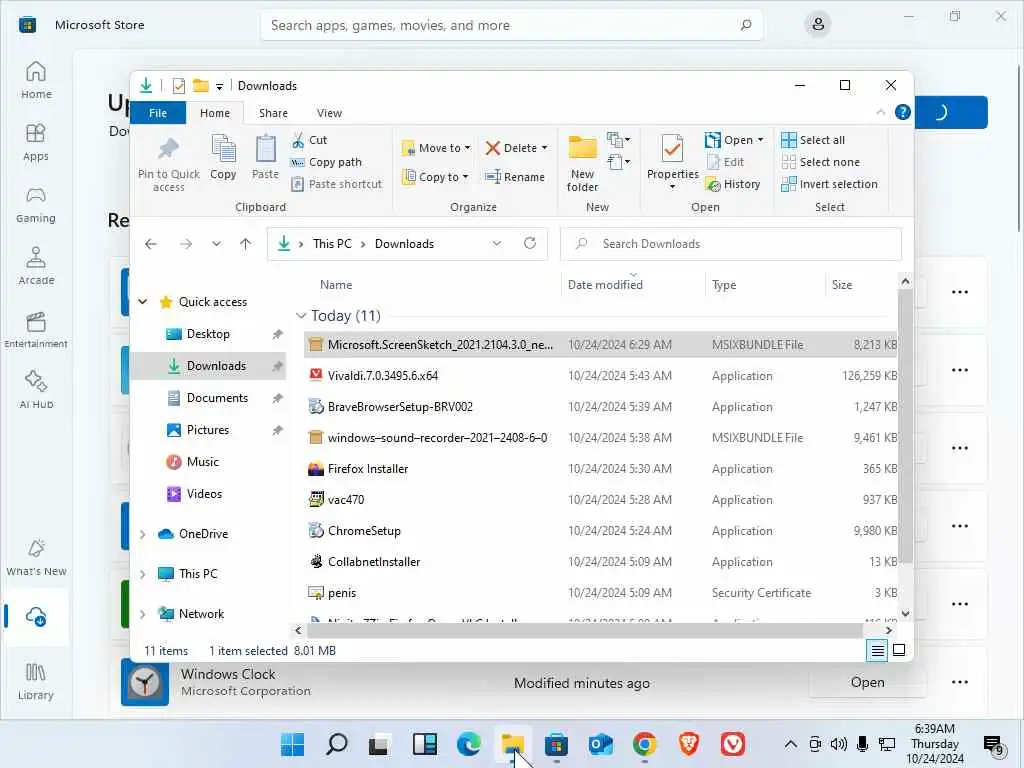Select Vivaldi.7.0.3495.6.x64 file

[x=600, y=376]
